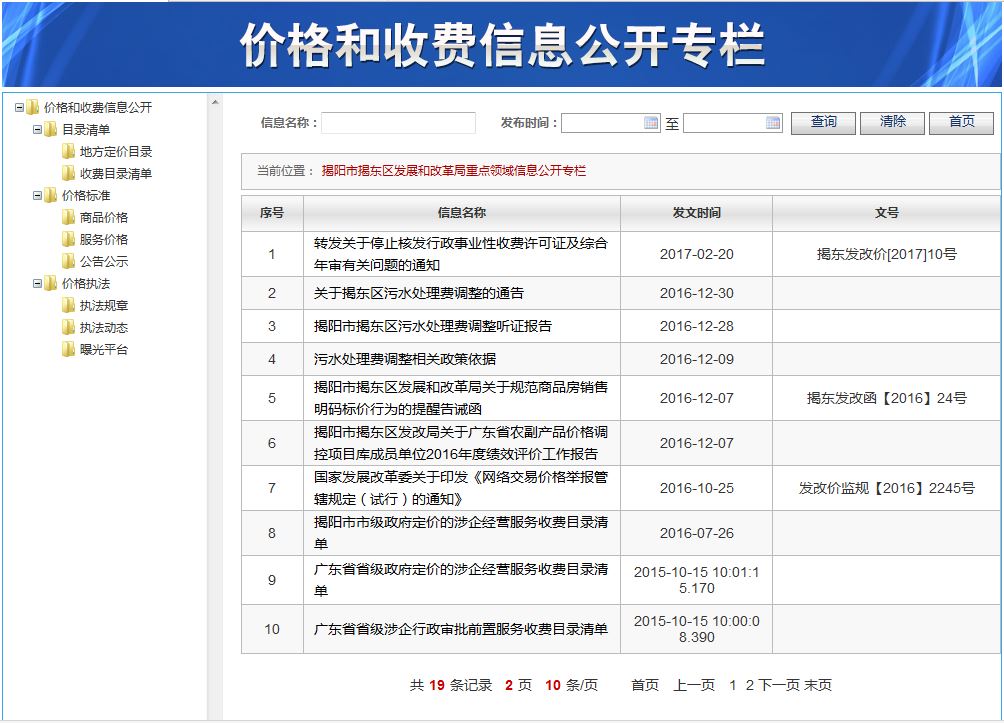This screenshot has width=1004, height=723.
Task: Open 服务价格 category
Action: pyautogui.click(x=104, y=240)
